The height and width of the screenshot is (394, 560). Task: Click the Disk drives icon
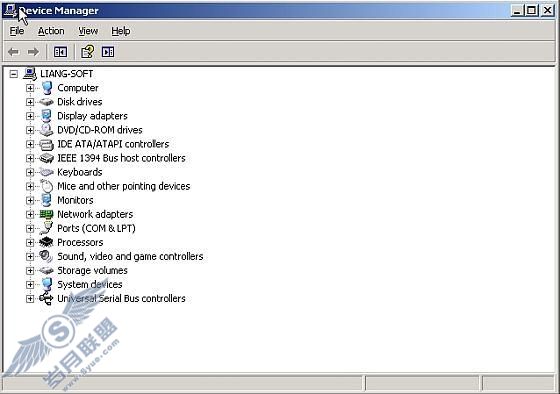coord(46,102)
